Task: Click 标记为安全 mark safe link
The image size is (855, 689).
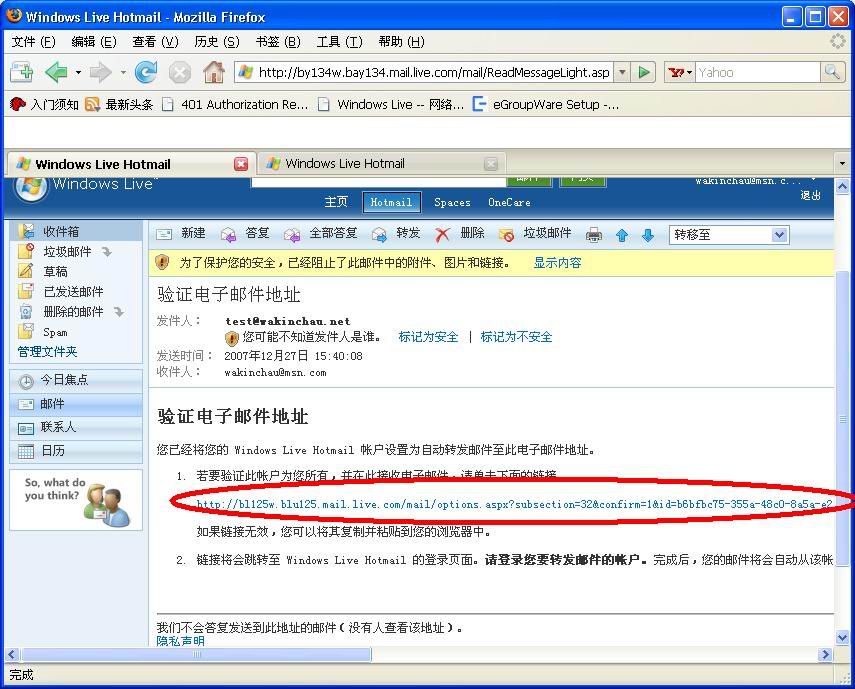Action: pyautogui.click(x=428, y=337)
